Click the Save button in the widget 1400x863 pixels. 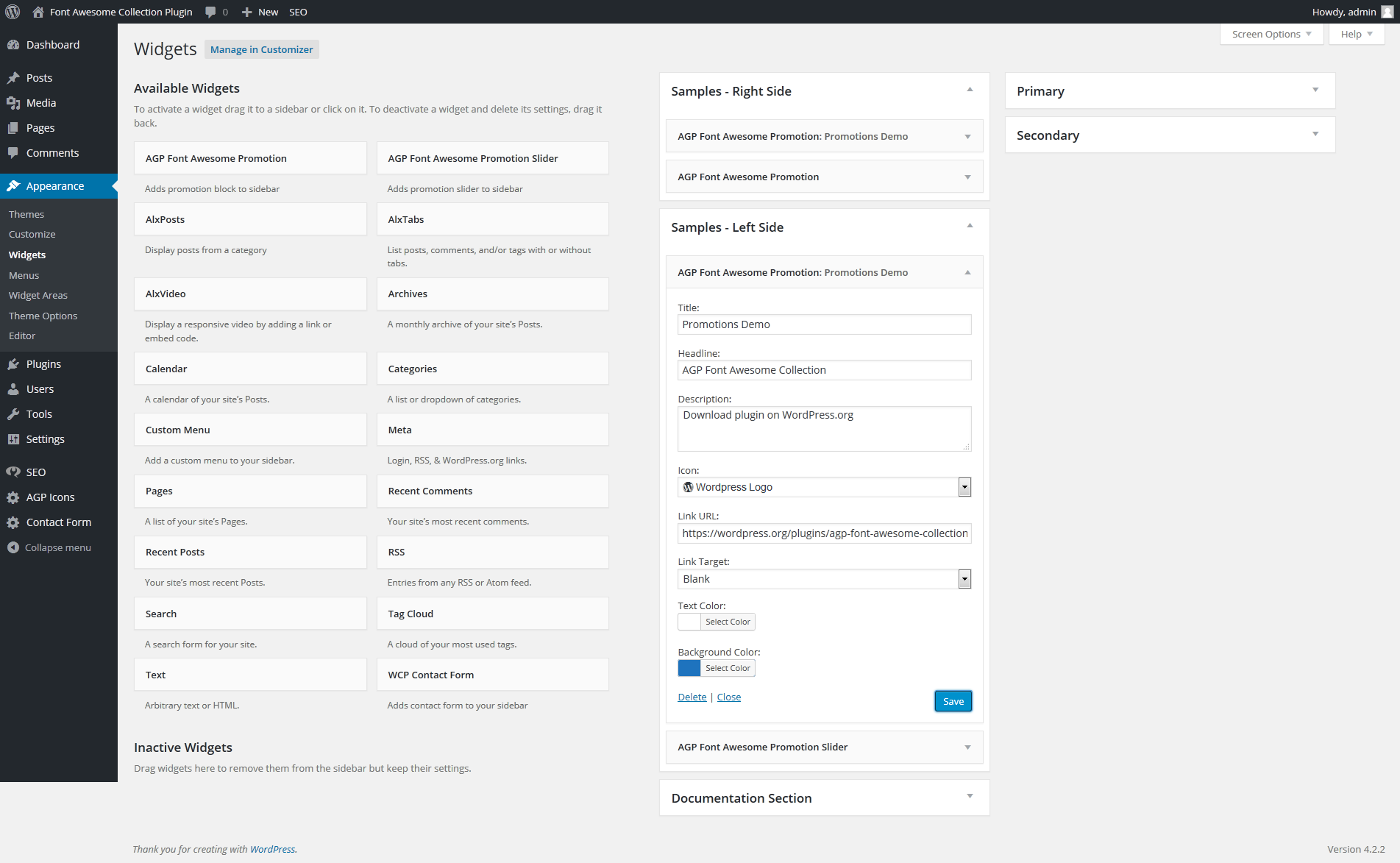point(953,701)
